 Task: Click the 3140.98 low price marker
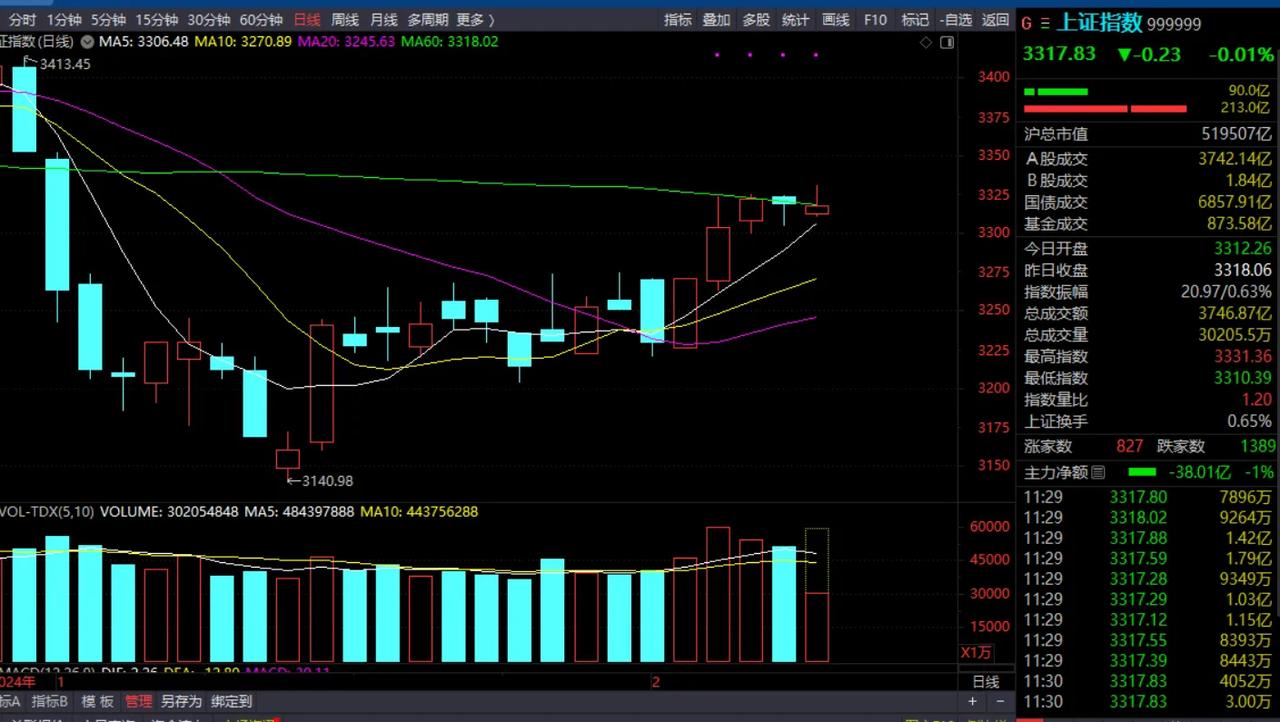(326, 481)
